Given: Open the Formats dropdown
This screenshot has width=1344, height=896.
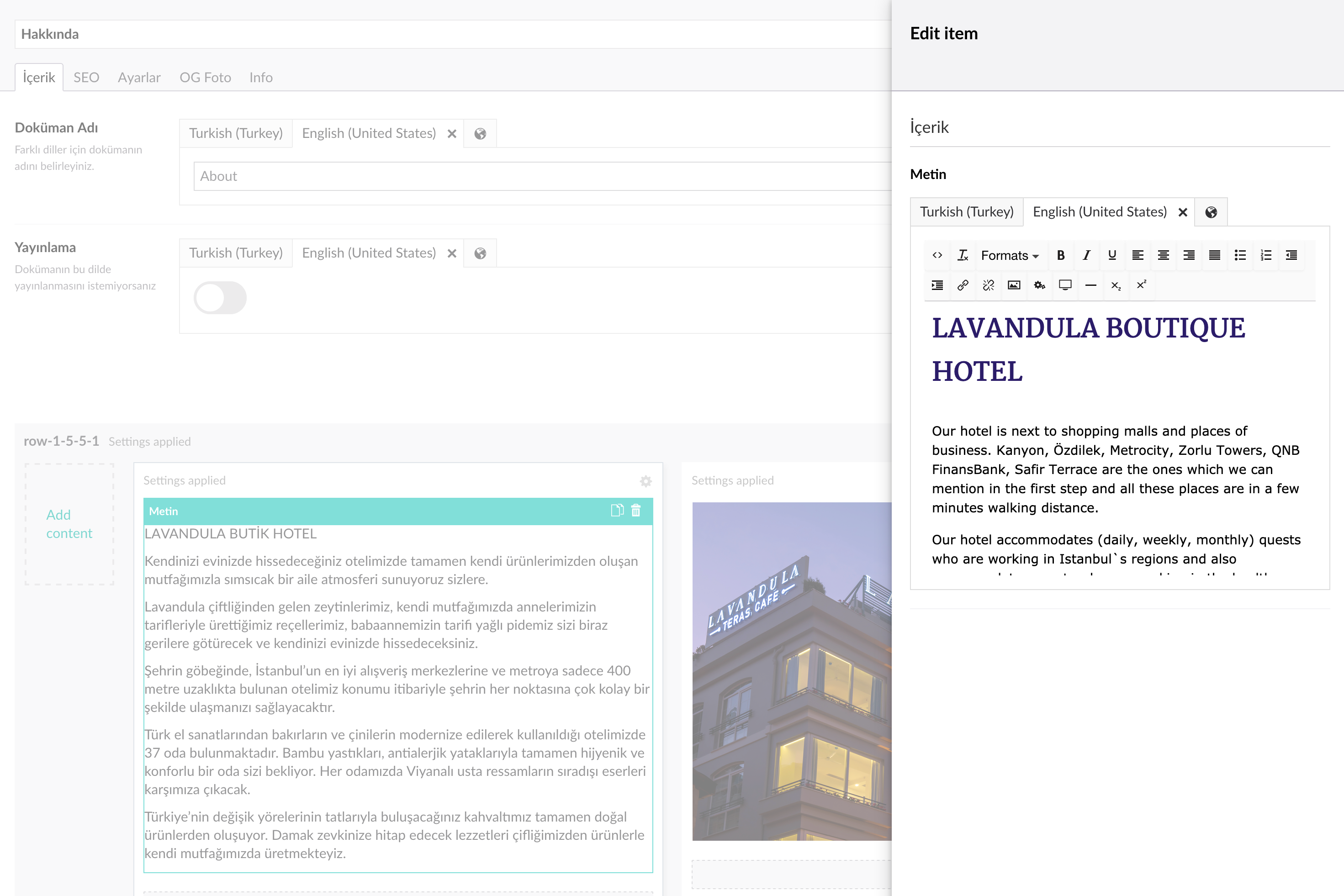Looking at the screenshot, I should [x=1010, y=255].
